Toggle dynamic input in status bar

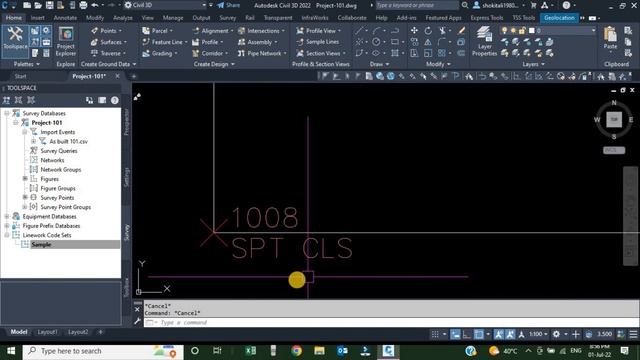click(x=455, y=334)
